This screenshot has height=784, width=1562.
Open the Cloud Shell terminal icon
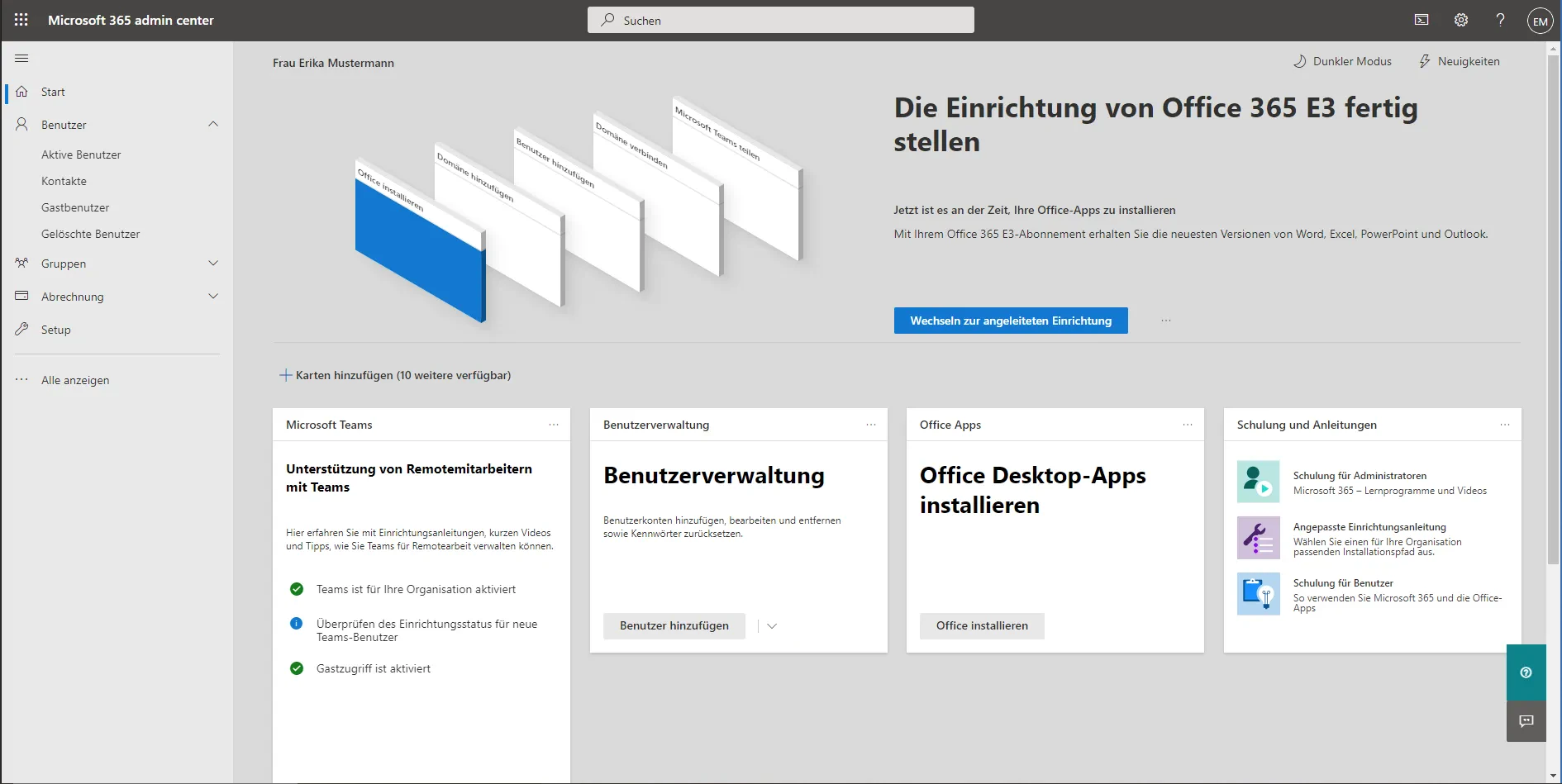[1422, 20]
